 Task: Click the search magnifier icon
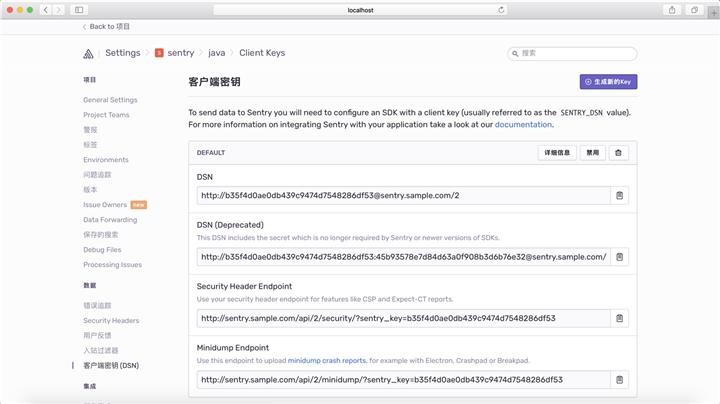(x=515, y=54)
